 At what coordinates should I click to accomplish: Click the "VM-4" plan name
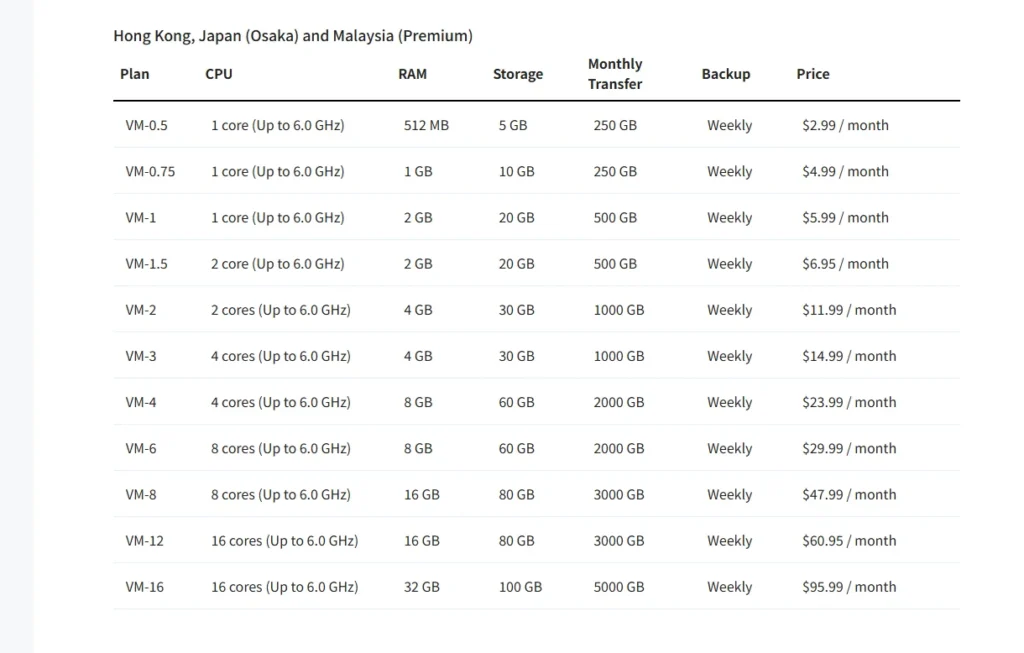coord(141,402)
